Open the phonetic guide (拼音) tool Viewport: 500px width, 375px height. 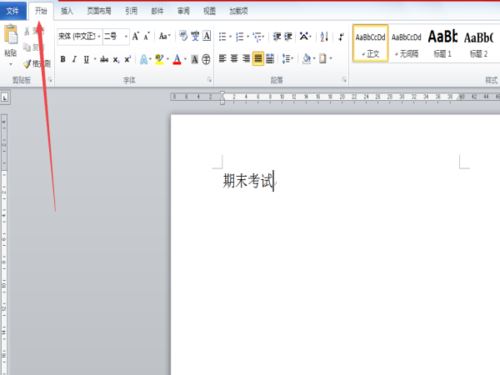195,36
